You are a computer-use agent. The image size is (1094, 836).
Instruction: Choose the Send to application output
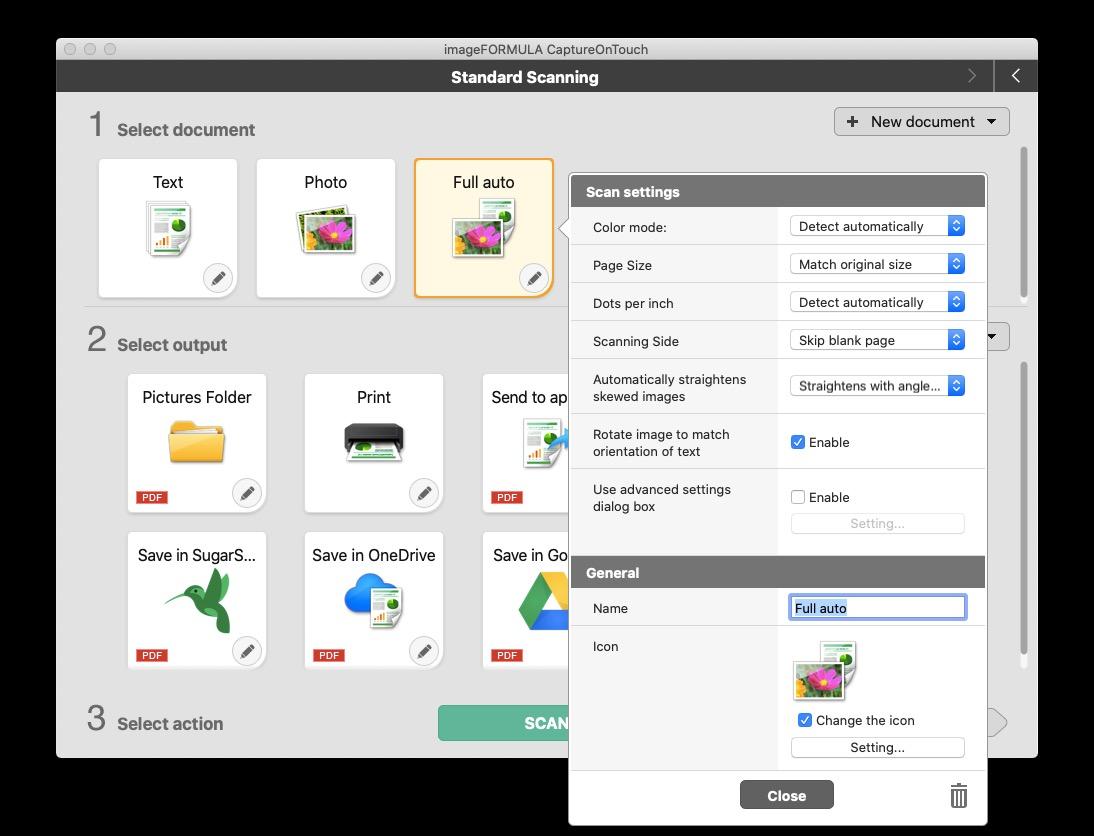[525, 443]
